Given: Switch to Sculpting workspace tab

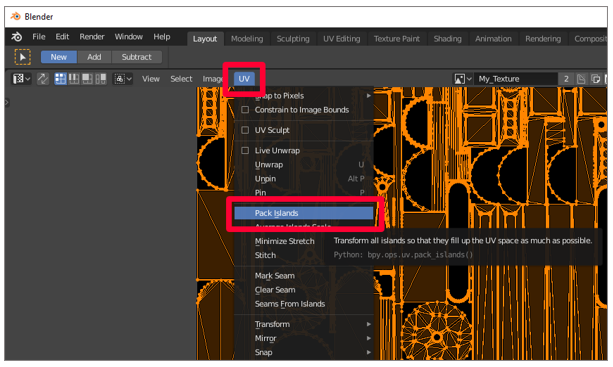Looking at the screenshot, I should 293,39.
